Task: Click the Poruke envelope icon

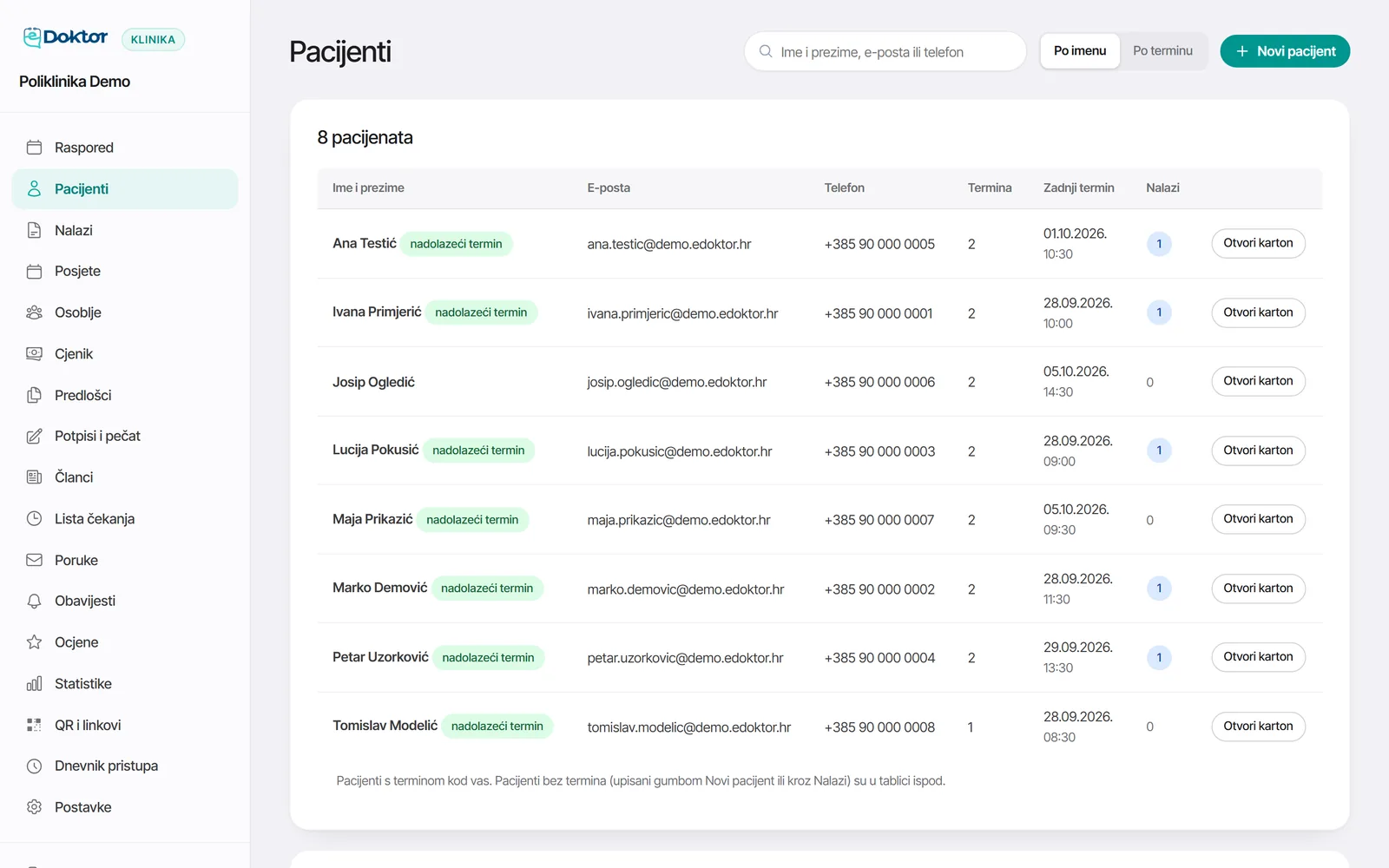Action: point(34,560)
